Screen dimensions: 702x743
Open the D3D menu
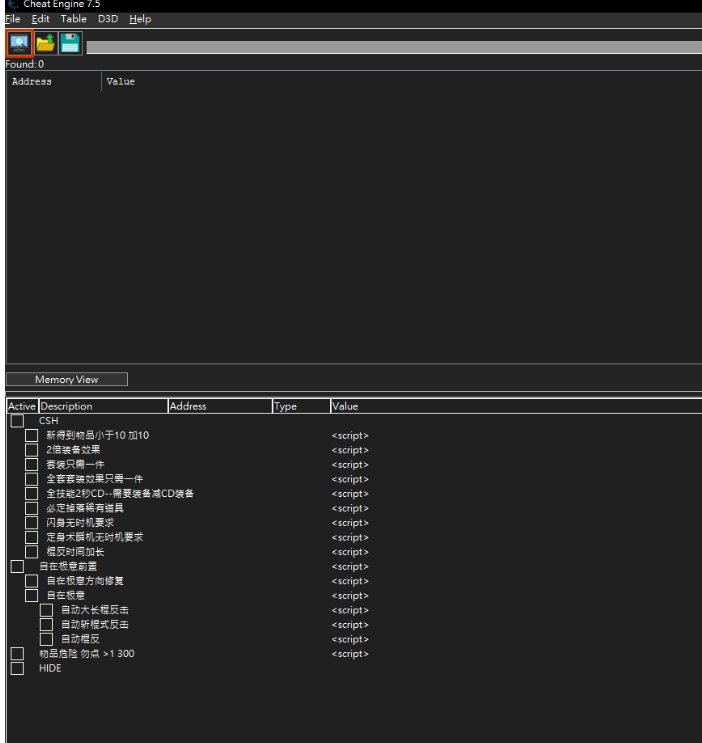(107, 19)
